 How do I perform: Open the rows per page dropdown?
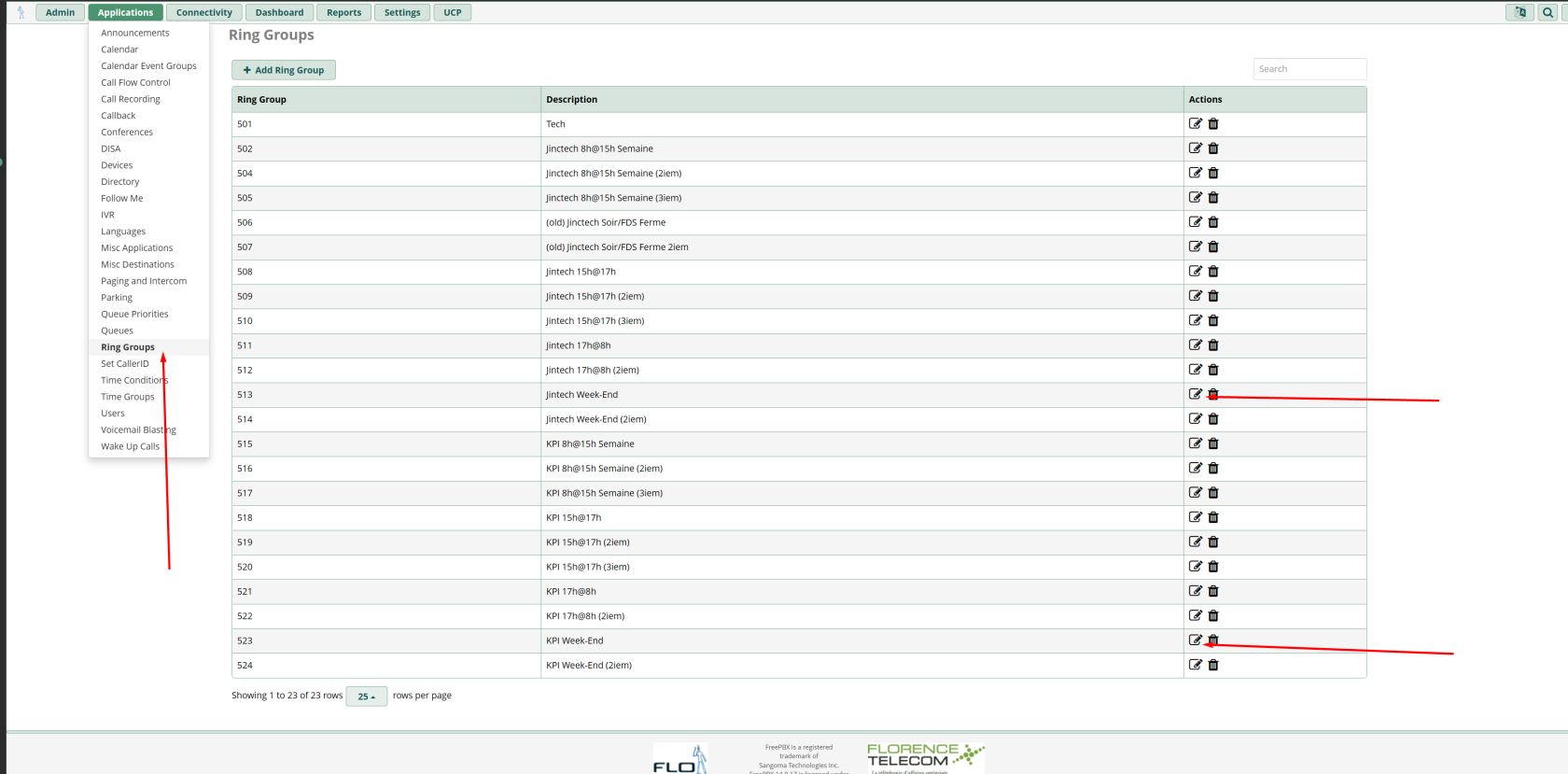click(x=366, y=696)
